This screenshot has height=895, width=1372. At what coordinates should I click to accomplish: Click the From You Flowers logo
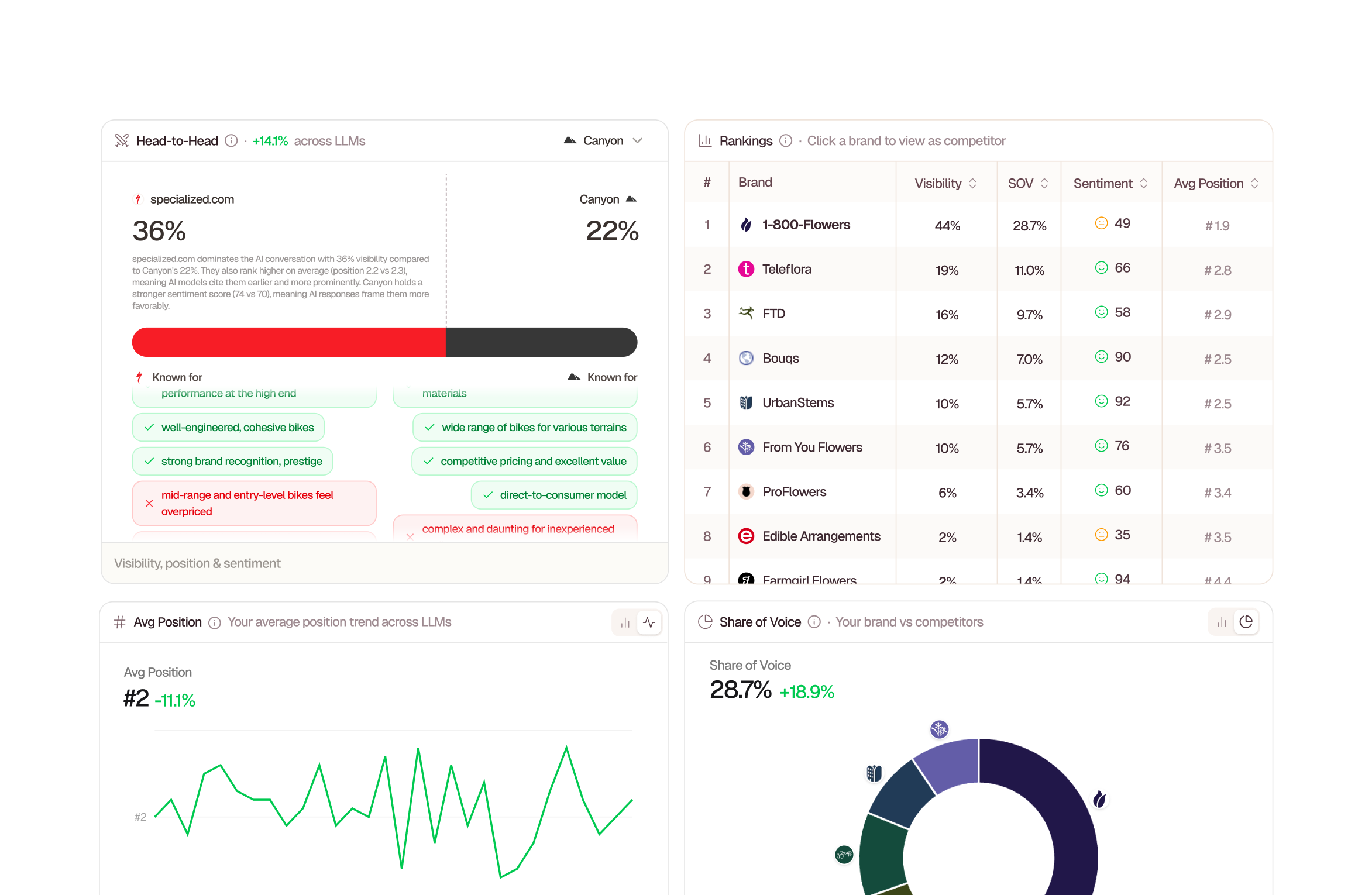(746, 447)
